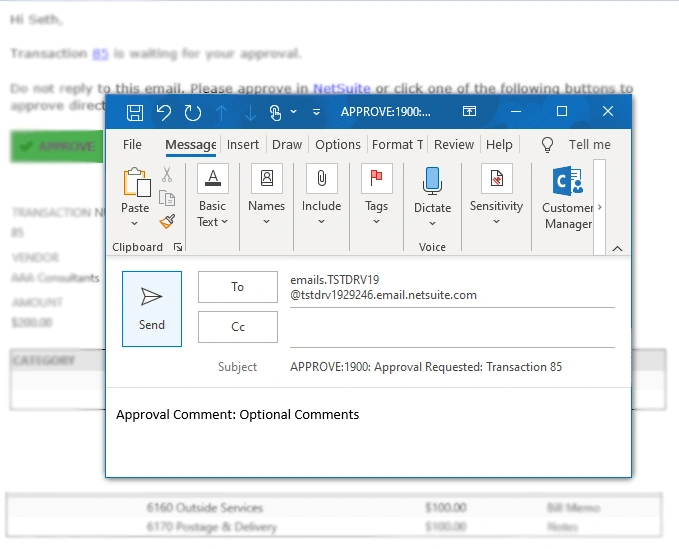Viewport: 679px width, 549px height.
Task: Undo the last action
Action: point(164,112)
